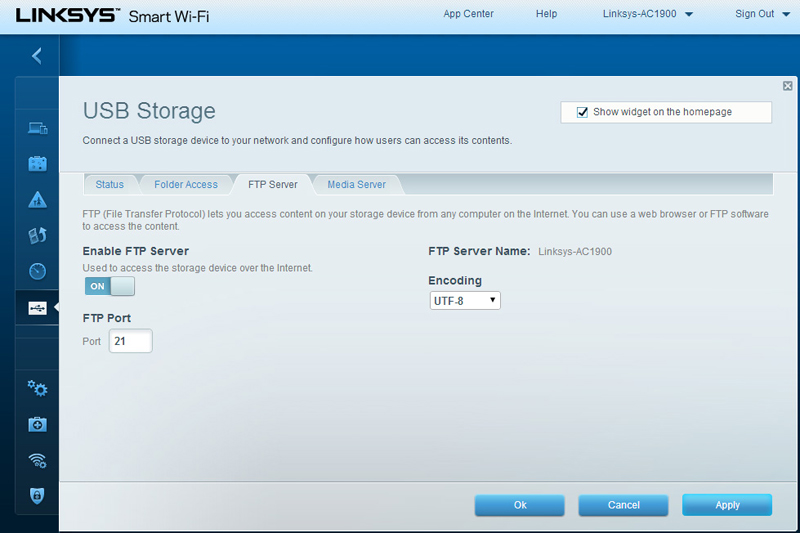Select the USB Storage sidebar icon
Screen dimensions: 800x533
[37, 308]
